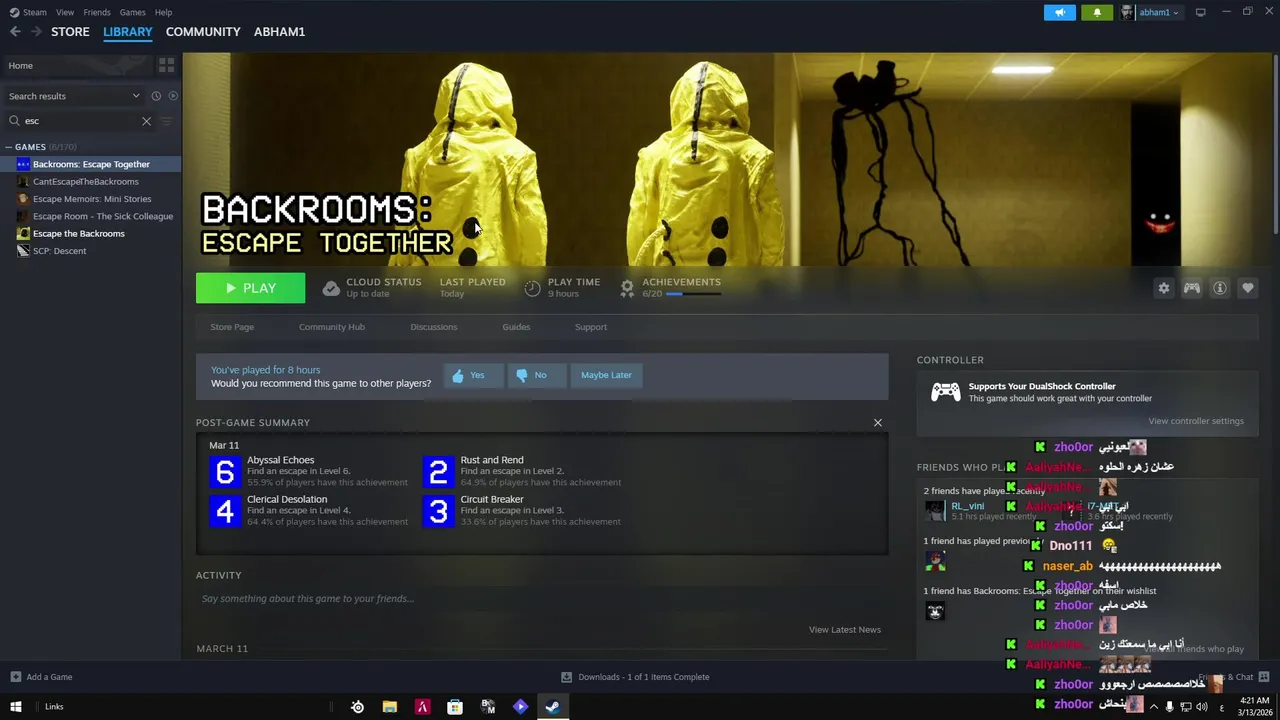
Task: Open the Store Page link
Action: pos(232,327)
